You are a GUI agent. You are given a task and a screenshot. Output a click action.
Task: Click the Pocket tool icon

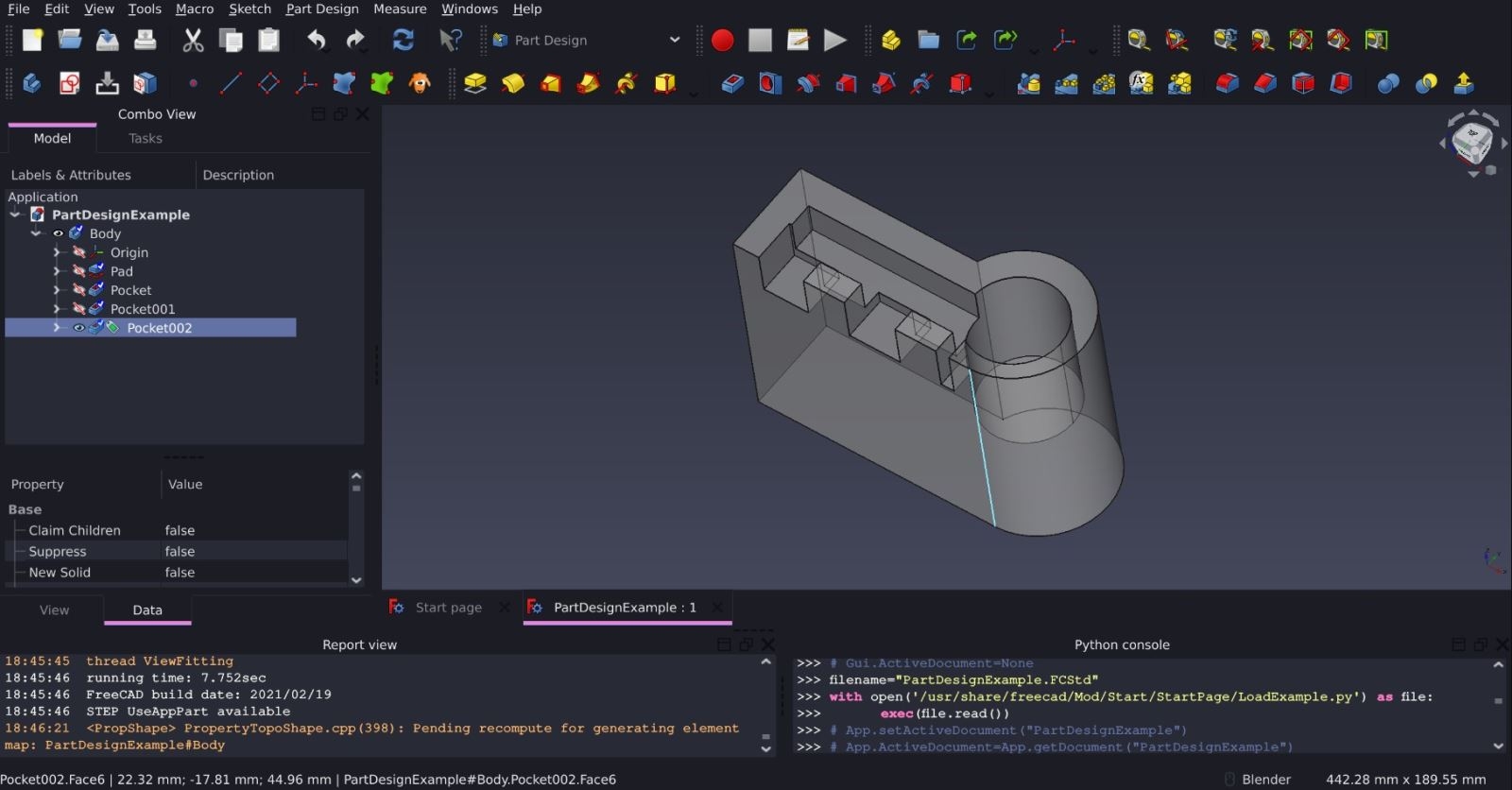[x=732, y=84]
